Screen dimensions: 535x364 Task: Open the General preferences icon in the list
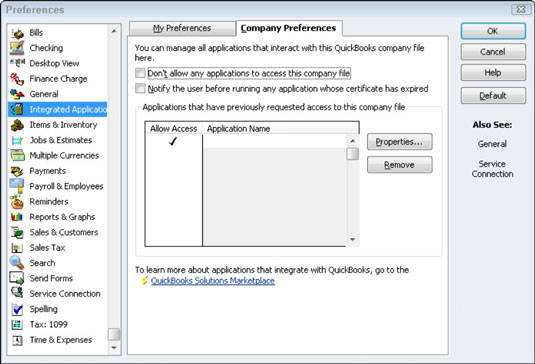[17, 94]
